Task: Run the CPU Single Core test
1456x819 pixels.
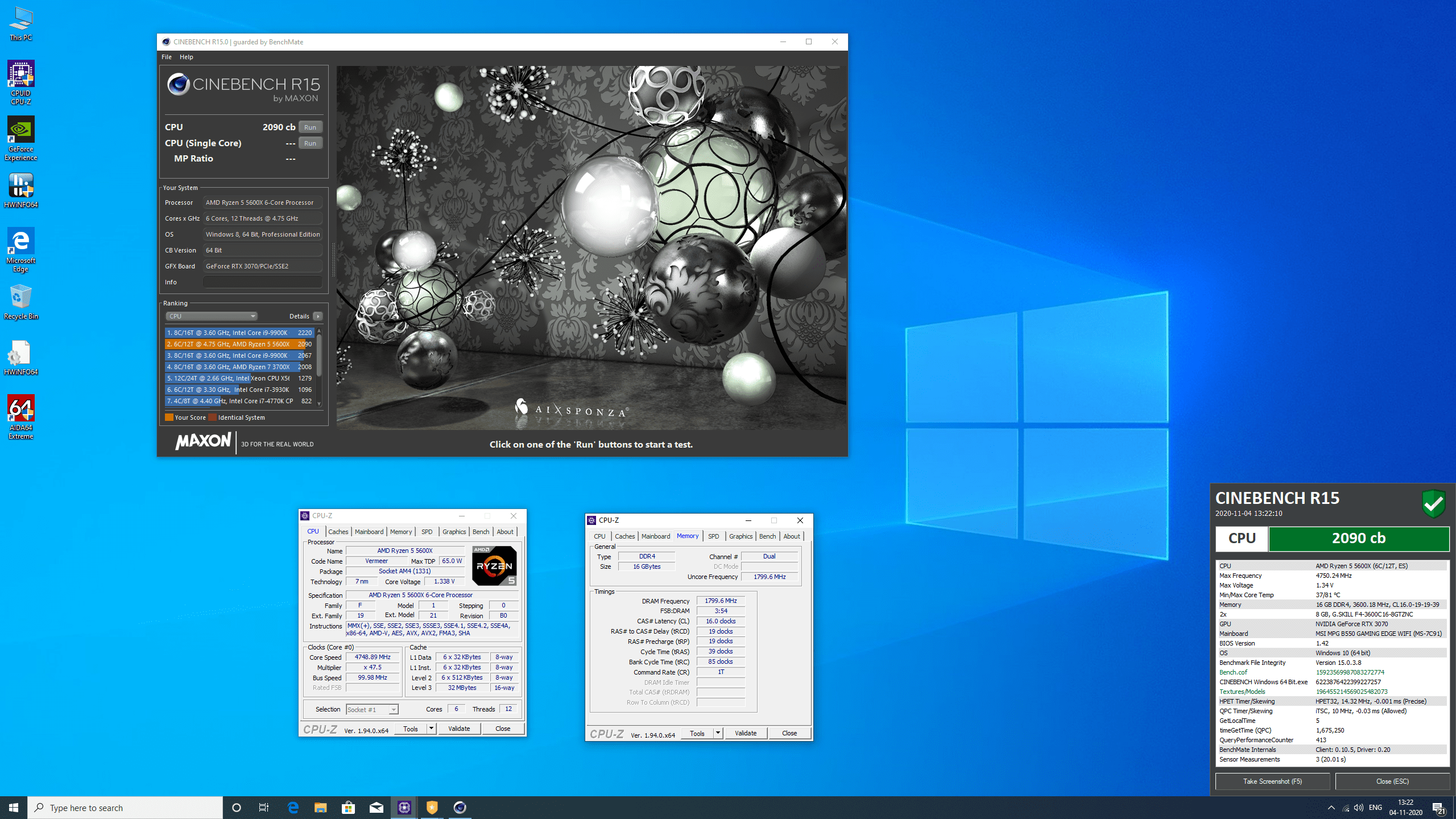Action: tap(310, 143)
